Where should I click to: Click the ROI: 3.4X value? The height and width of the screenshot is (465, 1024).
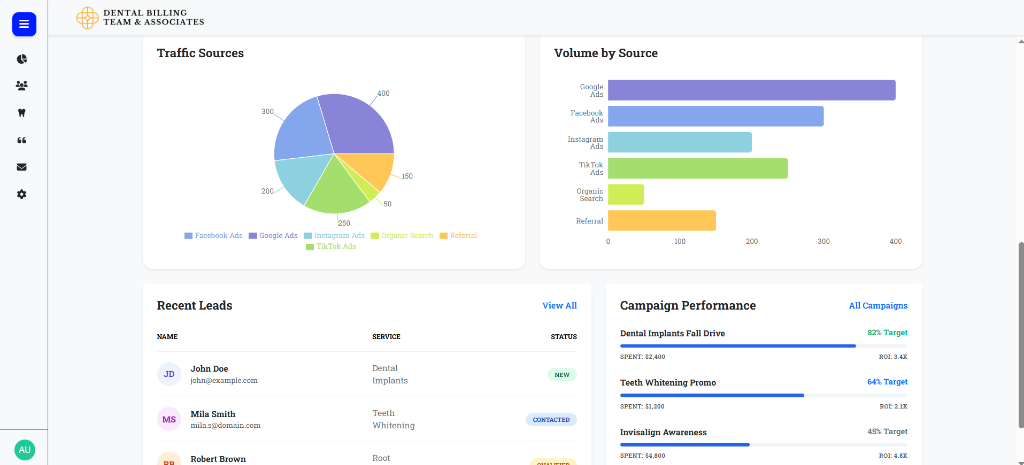tap(893, 357)
